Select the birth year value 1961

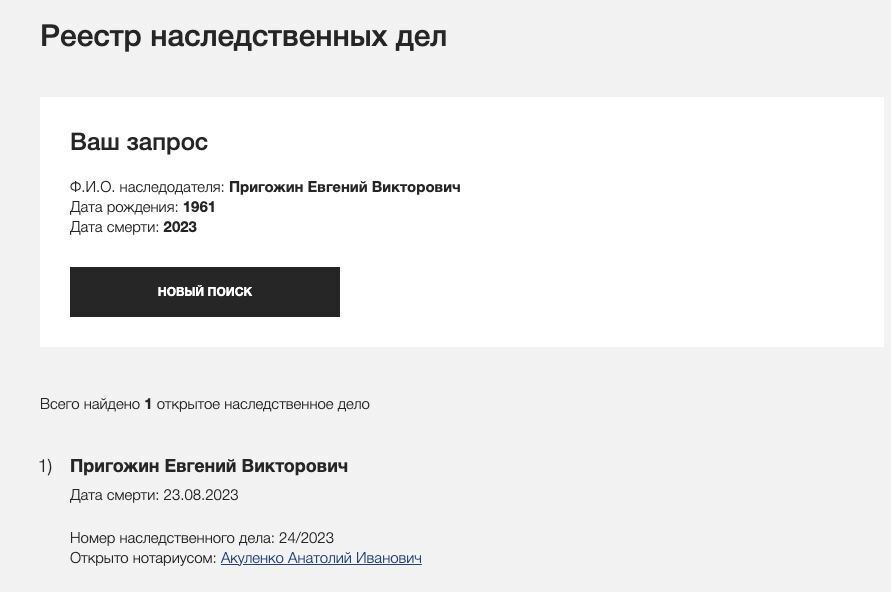point(199,207)
